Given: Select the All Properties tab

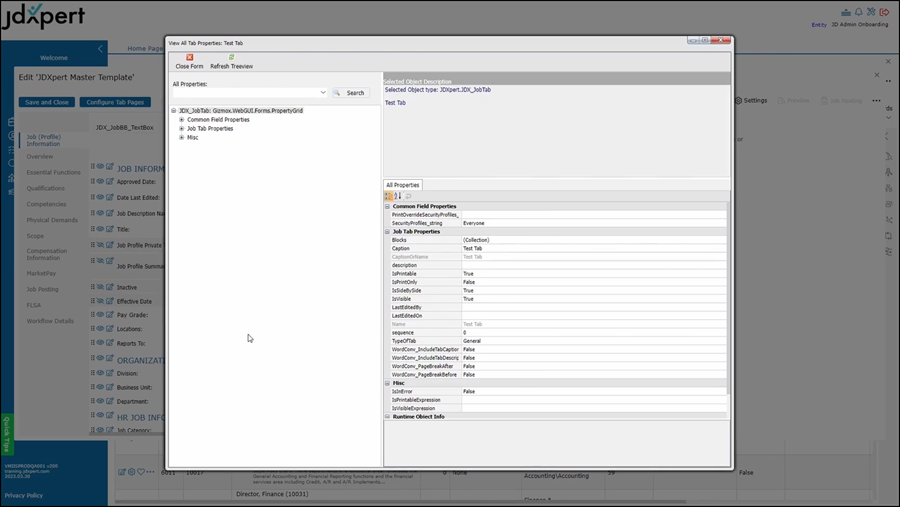Looking at the screenshot, I should pyautogui.click(x=403, y=185).
